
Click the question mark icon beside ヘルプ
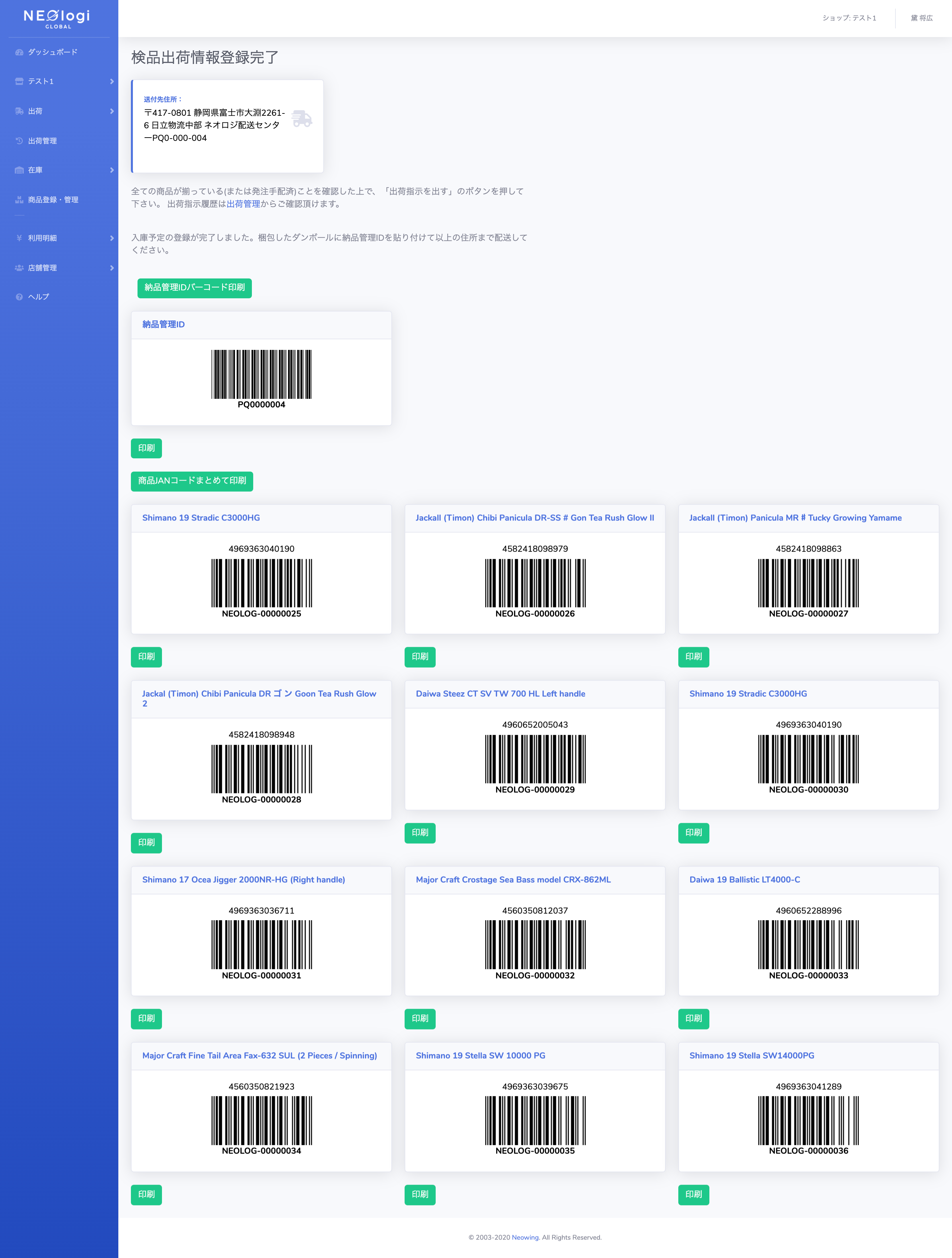point(19,297)
